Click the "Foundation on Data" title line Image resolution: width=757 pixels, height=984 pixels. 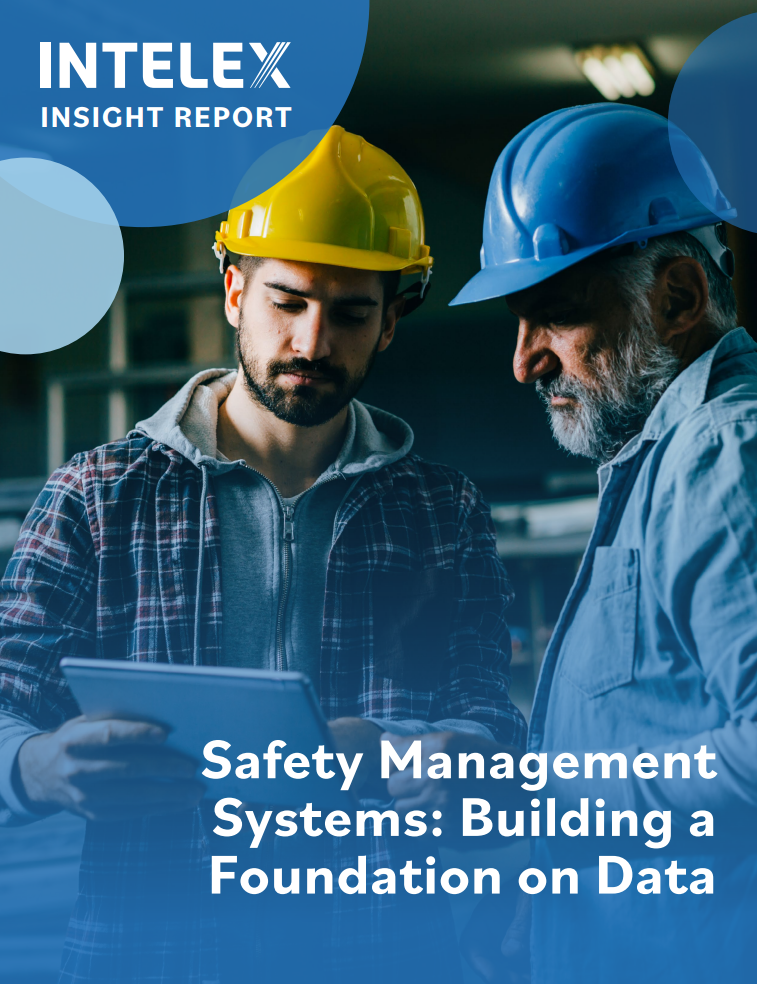tap(461, 876)
